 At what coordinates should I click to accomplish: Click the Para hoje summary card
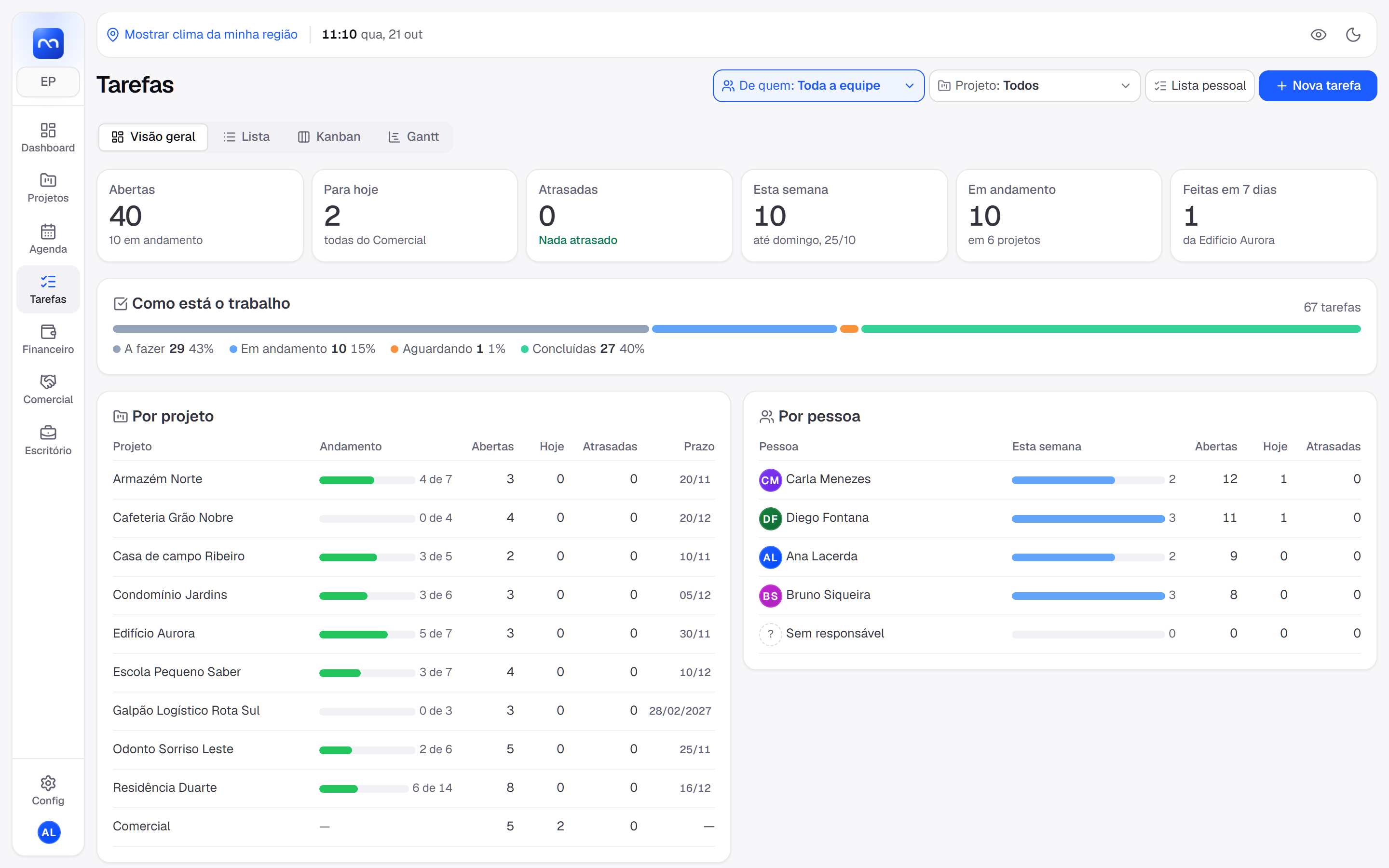point(414,215)
